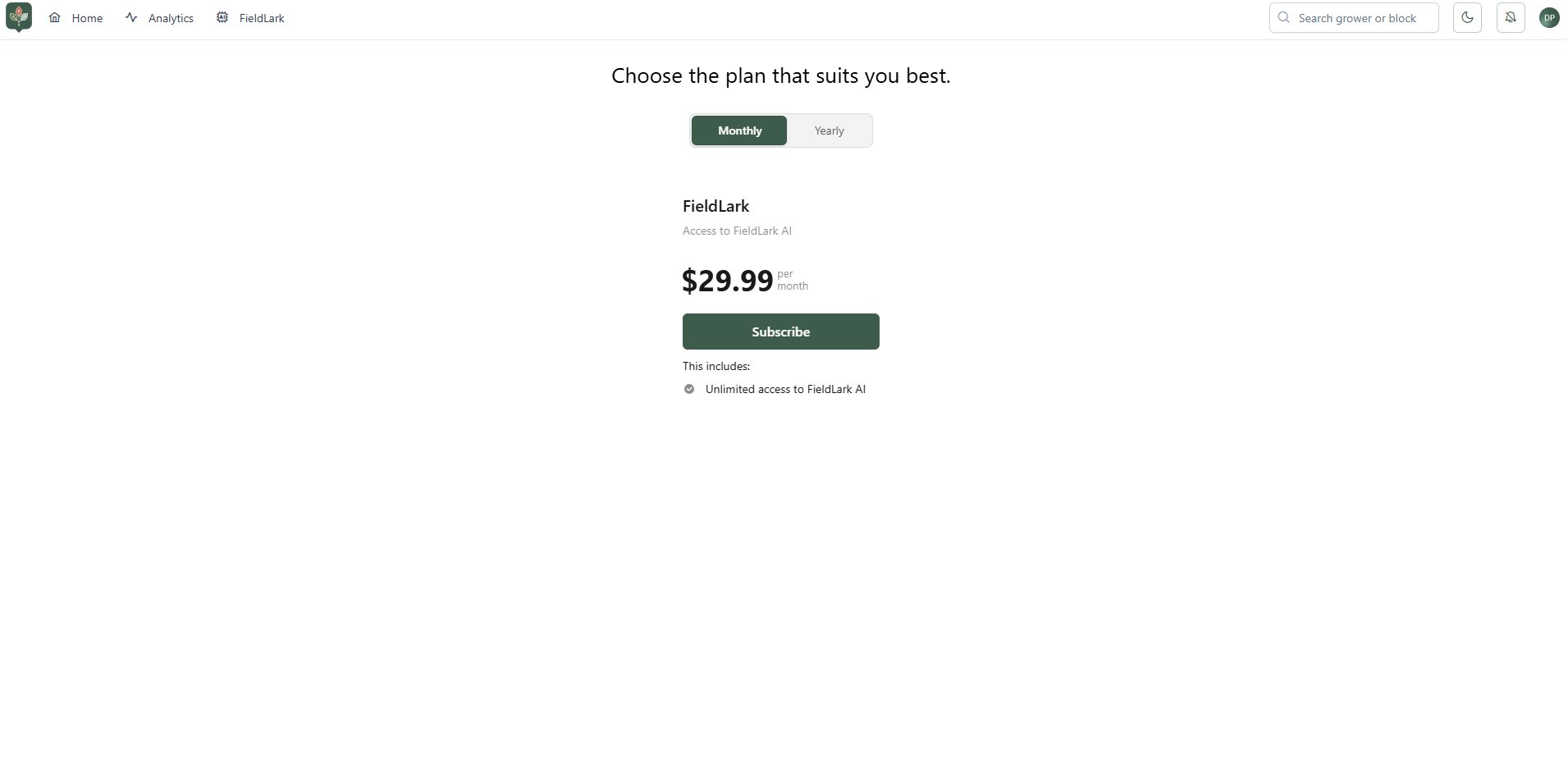The width and height of the screenshot is (1568, 773).
Task: Navigate to the Analytics section
Action: 171,17
